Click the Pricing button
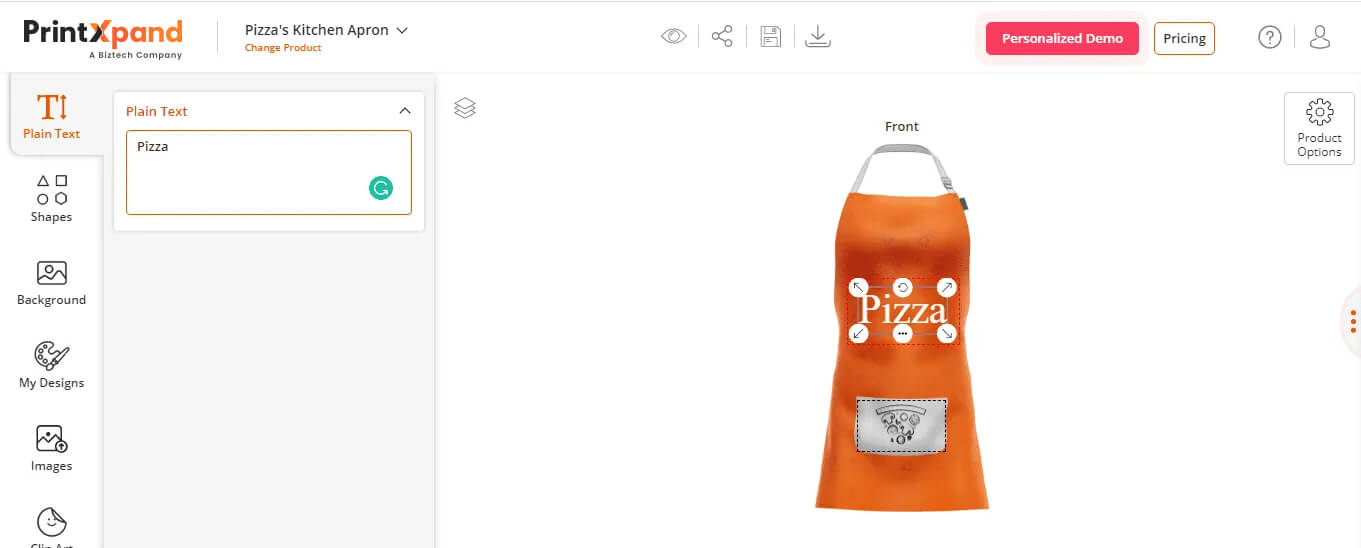Image resolution: width=1361 pixels, height=548 pixels. [1184, 38]
